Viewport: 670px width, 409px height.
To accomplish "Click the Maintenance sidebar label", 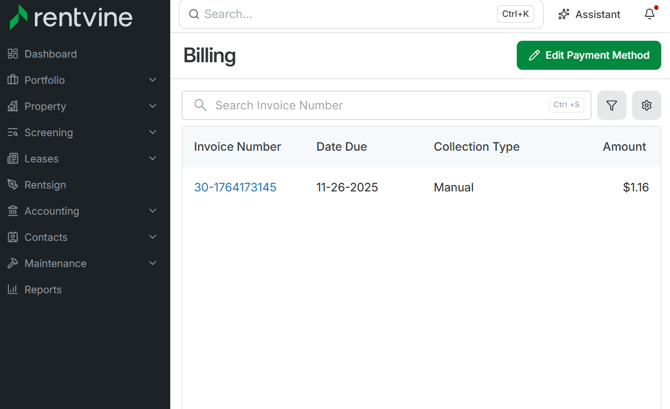I will pos(55,263).
